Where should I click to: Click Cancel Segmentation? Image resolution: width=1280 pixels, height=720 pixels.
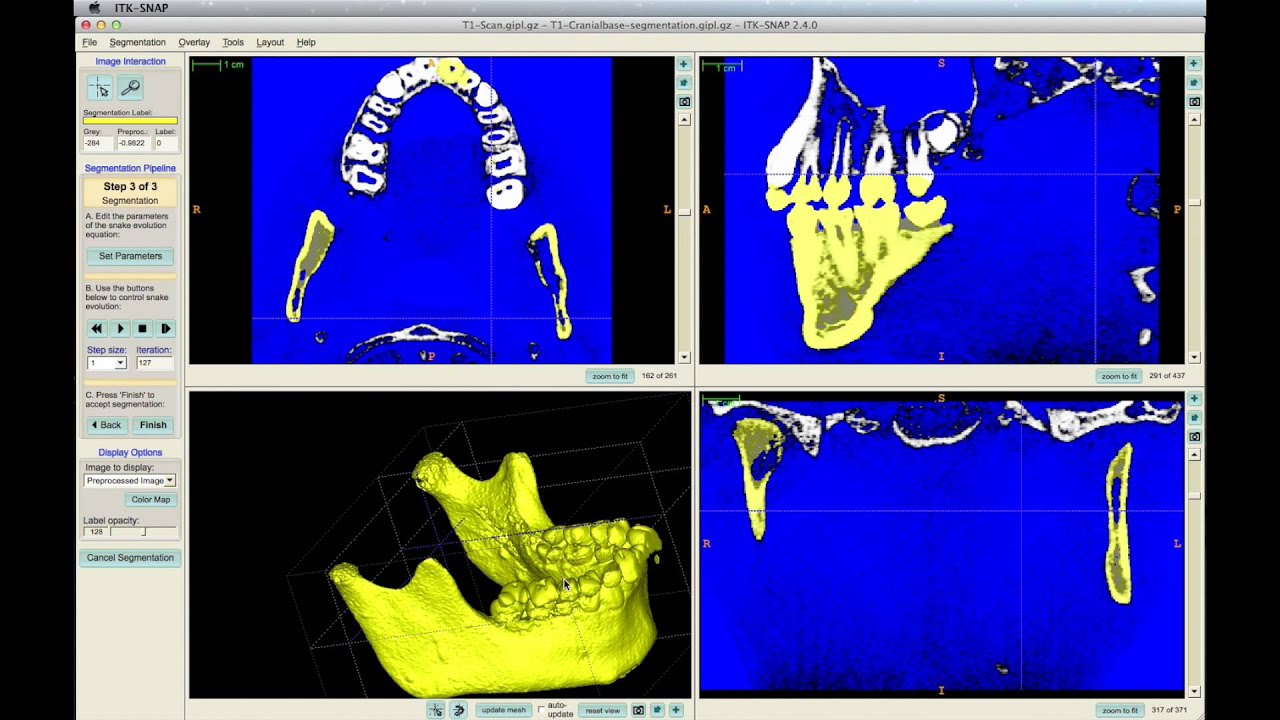coord(130,558)
